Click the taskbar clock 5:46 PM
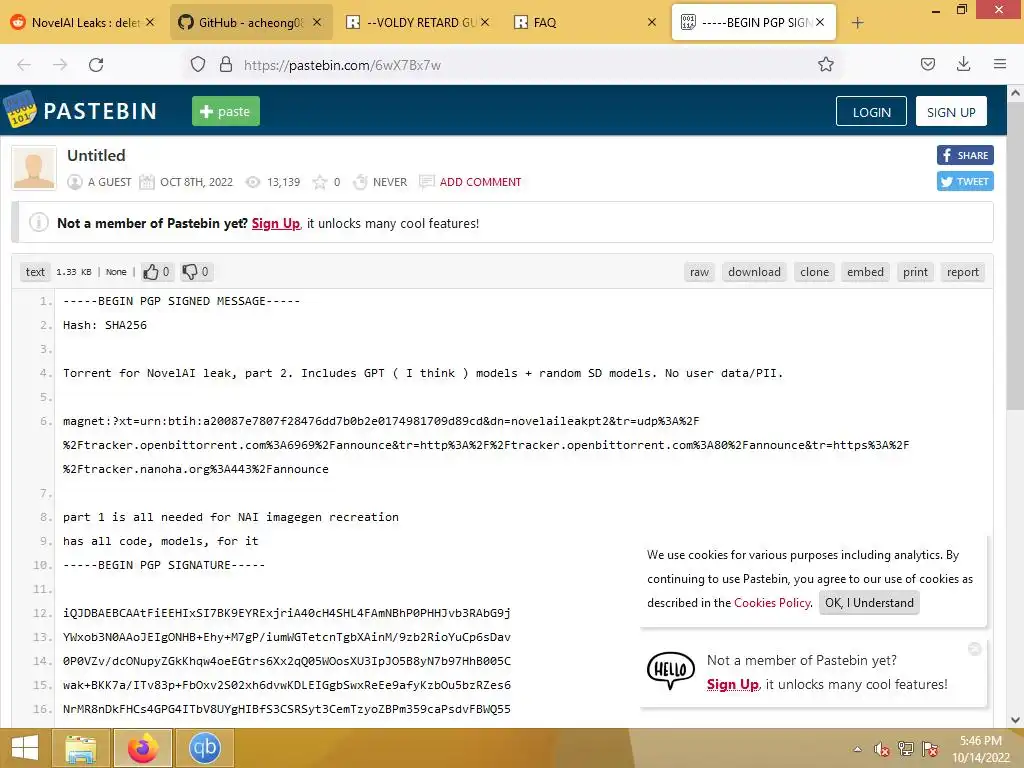1024x768 pixels. pos(980,749)
